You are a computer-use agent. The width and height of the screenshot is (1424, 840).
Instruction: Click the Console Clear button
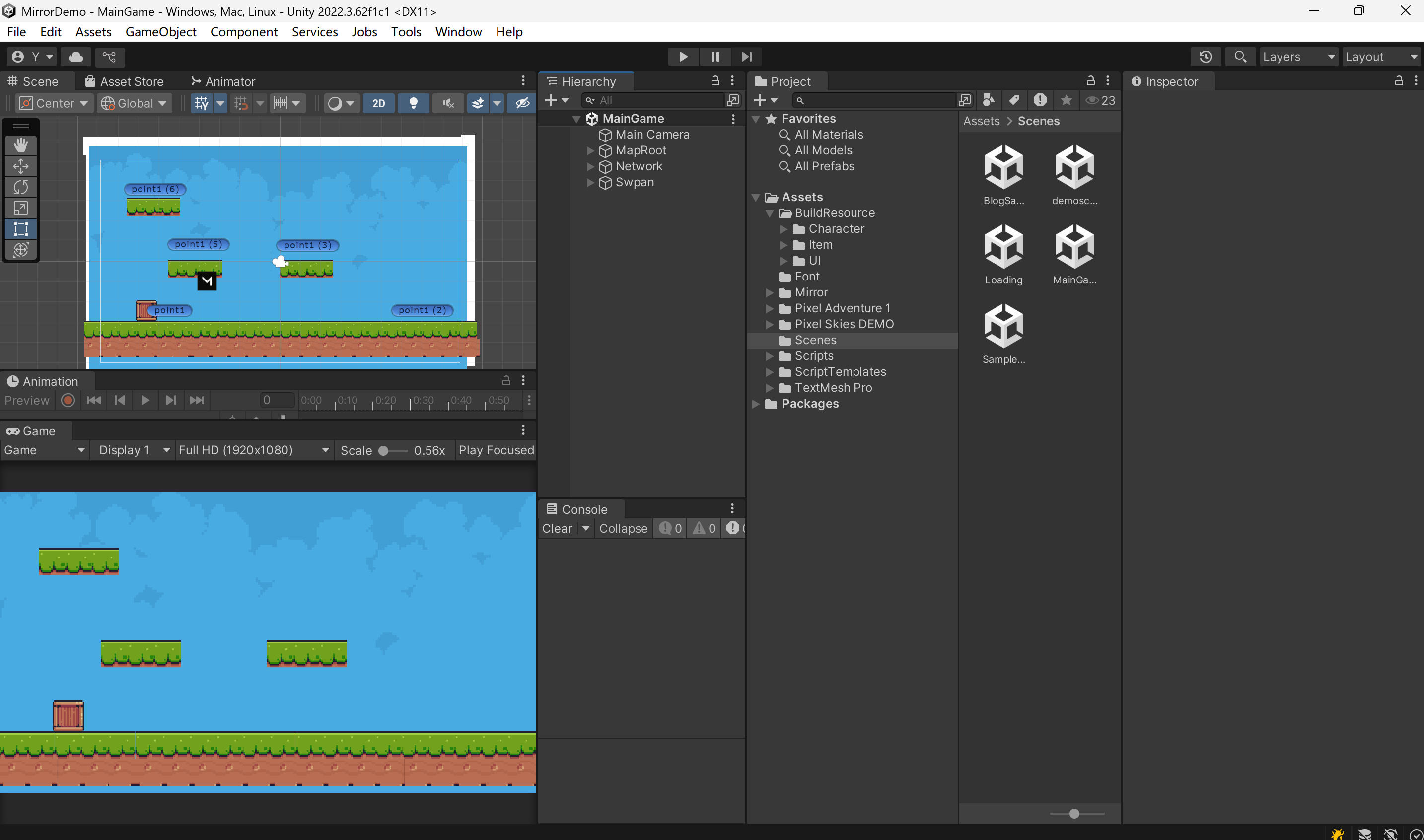pos(557,528)
